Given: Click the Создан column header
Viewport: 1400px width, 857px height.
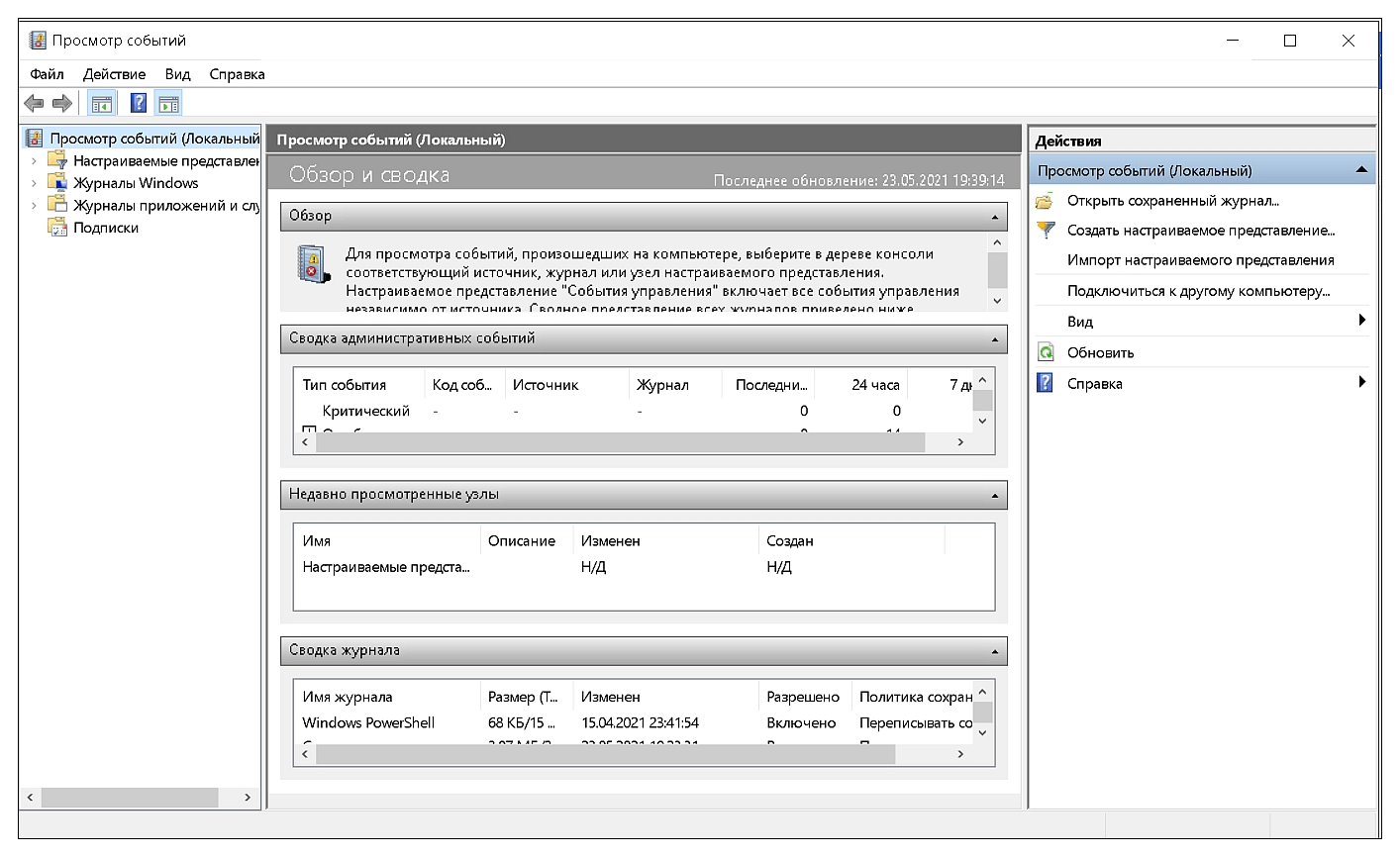Looking at the screenshot, I should tap(851, 541).
